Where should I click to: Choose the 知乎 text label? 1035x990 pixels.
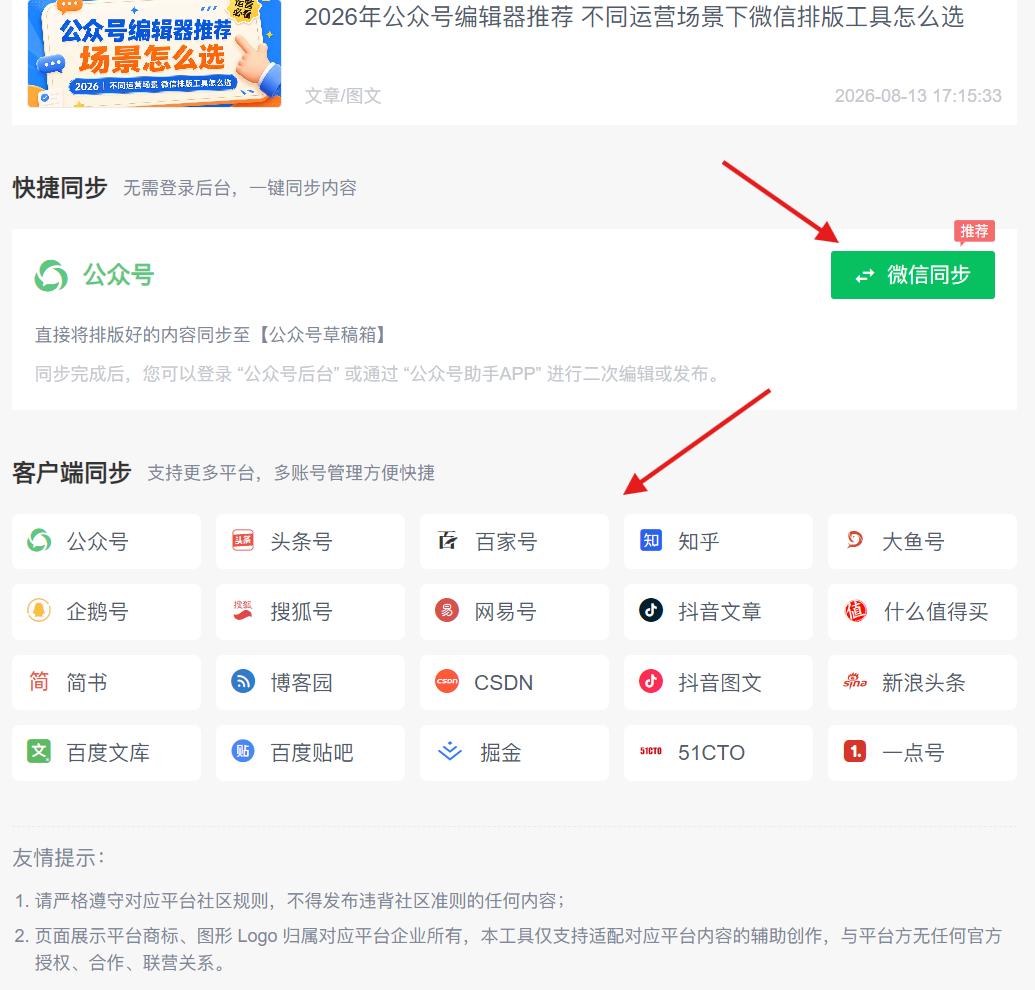698,542
